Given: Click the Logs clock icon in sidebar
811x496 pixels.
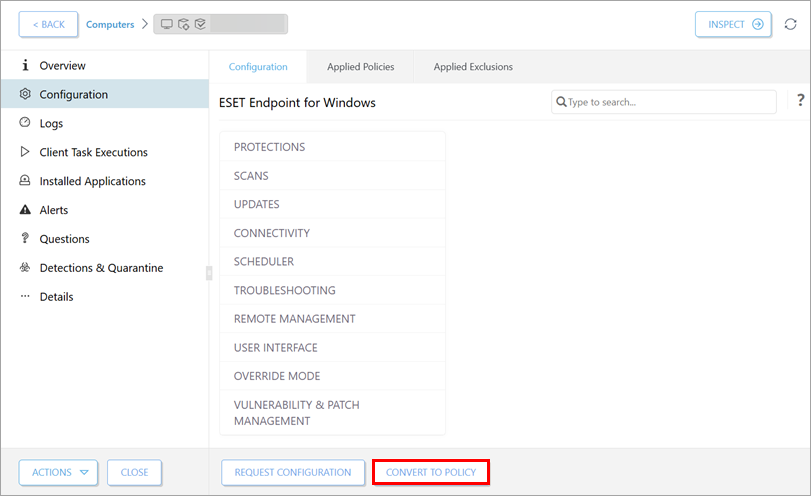Looking at the screenshot, I should 25,123.
